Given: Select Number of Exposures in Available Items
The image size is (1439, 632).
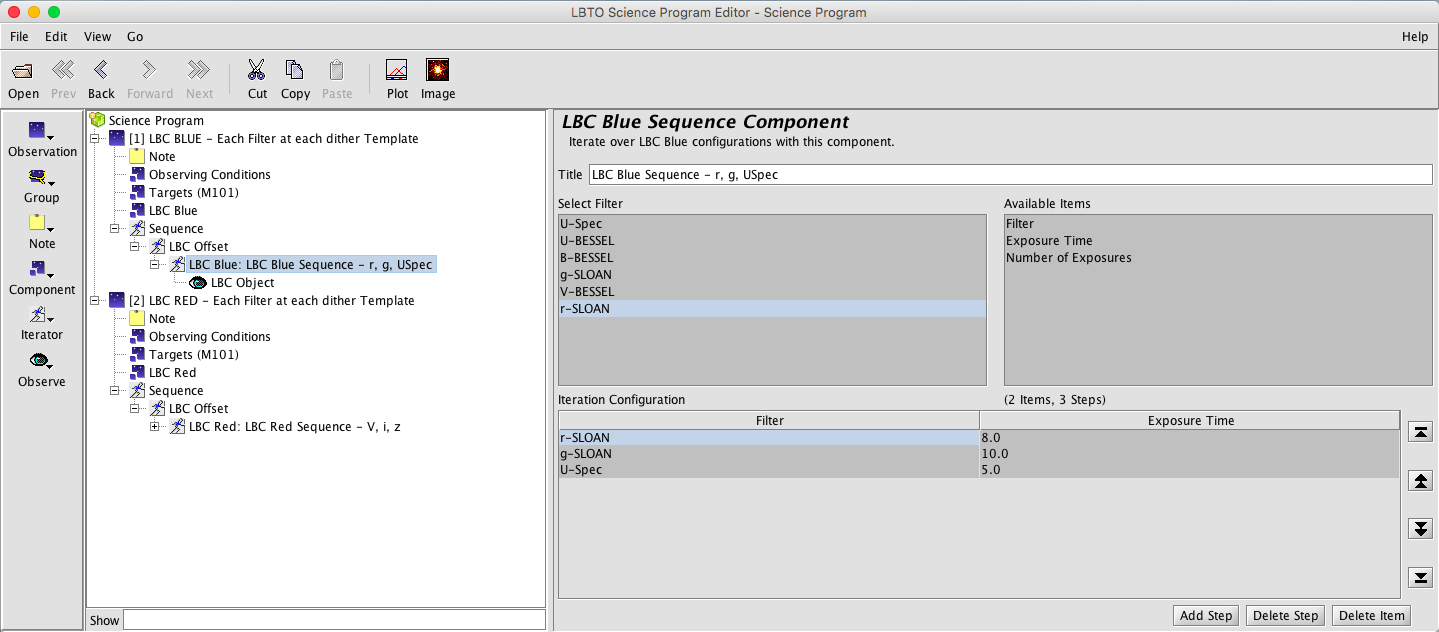Looking at the screenshot, I should tap(1218, 258).
